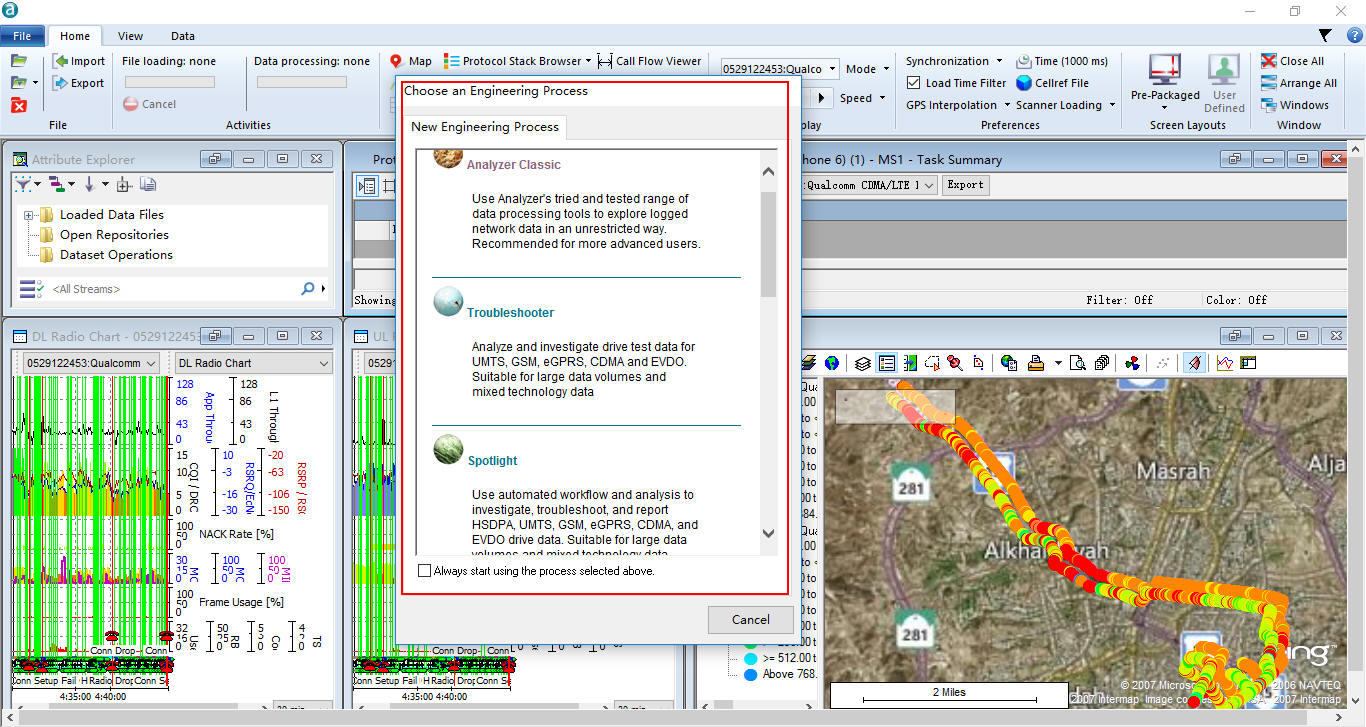Toggle the legend icon in map toolbar
The height and width of the screenshot is (727, 1366).
pos(886,363)
